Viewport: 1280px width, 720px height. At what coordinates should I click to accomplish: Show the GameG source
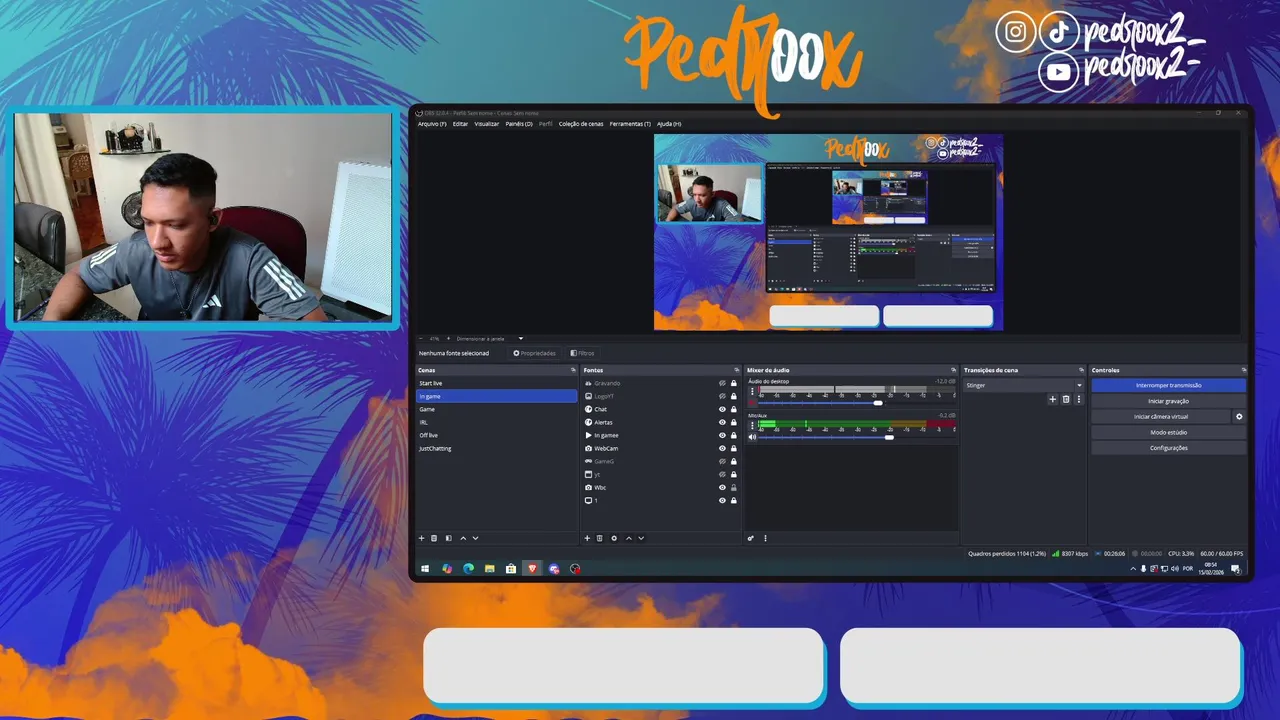pos(722,461)
